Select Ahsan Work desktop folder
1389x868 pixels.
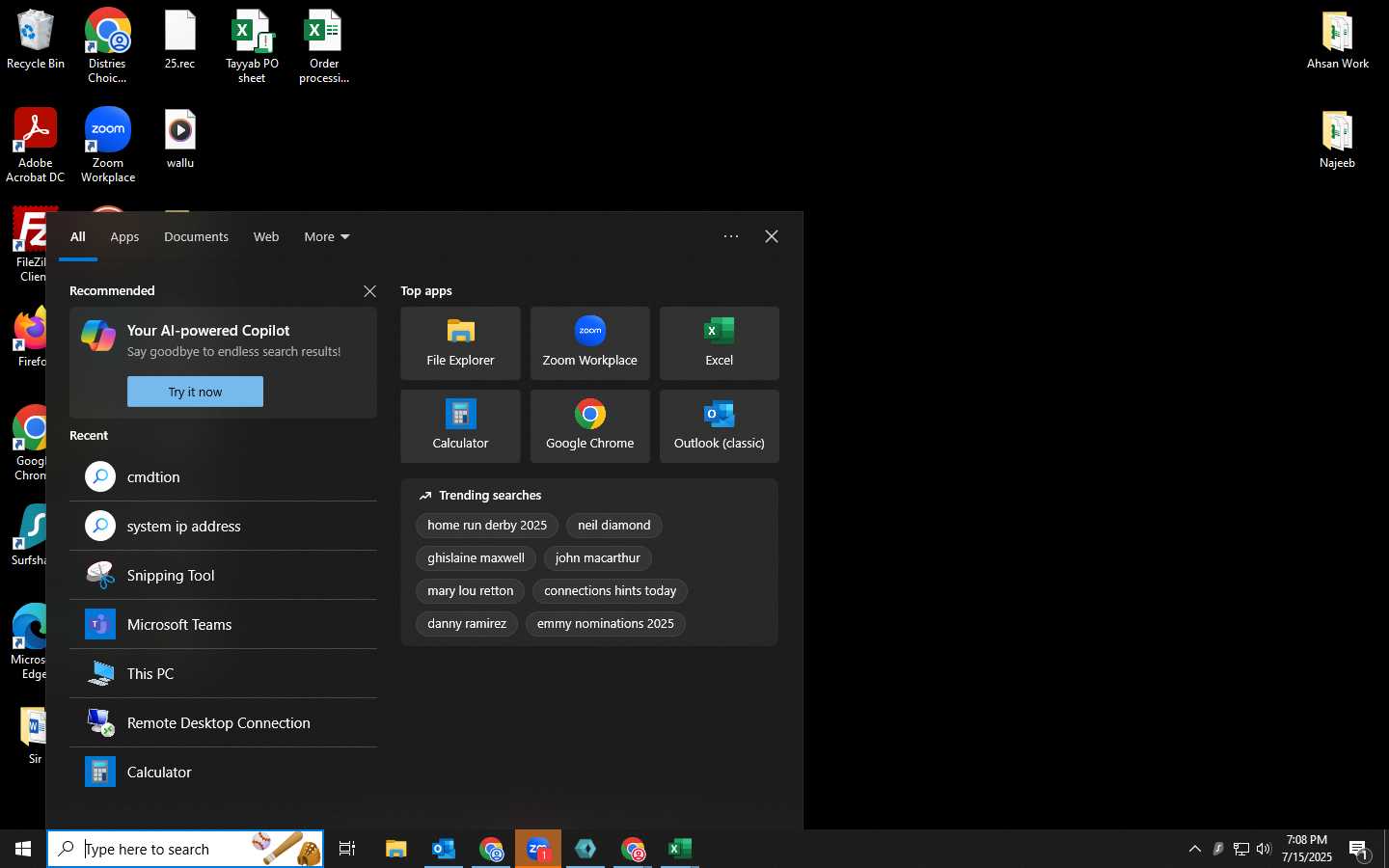1338,41
